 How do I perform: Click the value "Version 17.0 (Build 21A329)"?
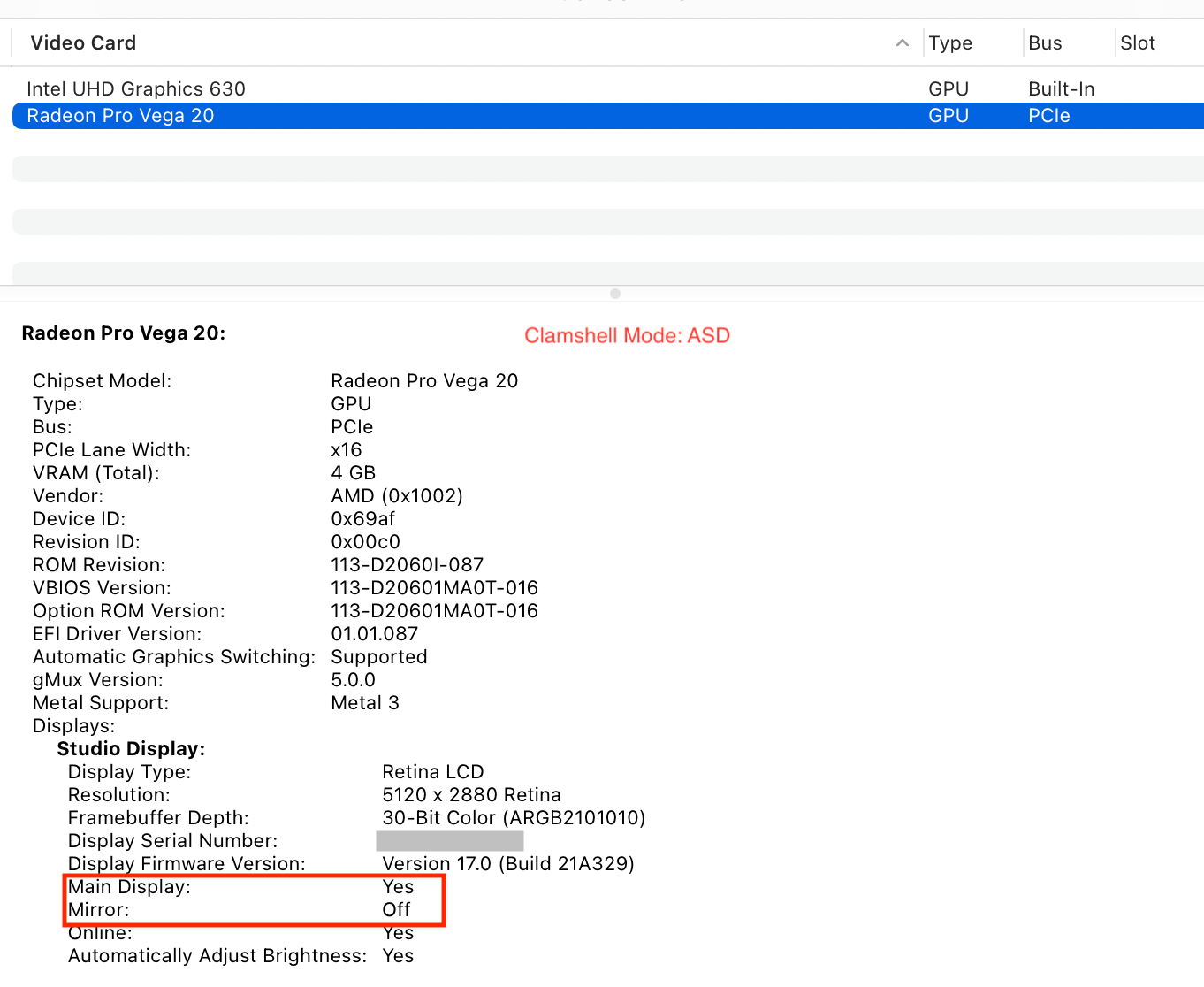pos(508,864)
